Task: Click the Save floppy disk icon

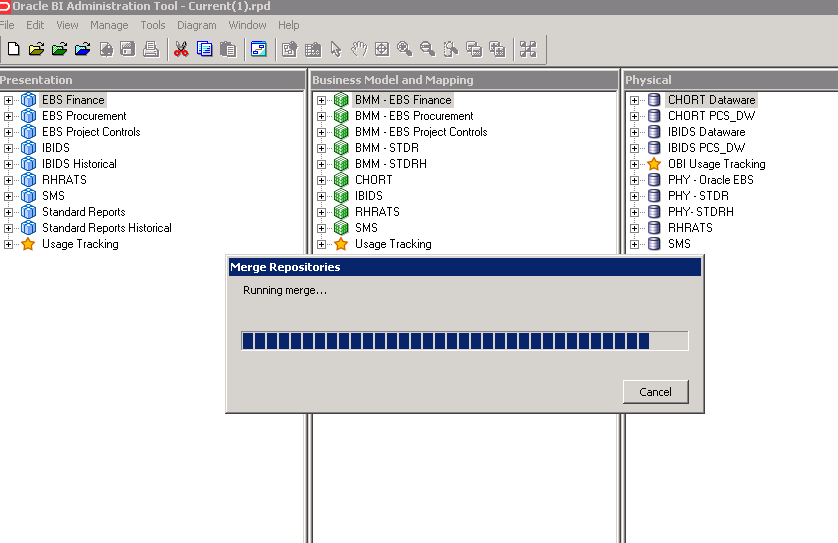Action: click(x=128, y=50)
